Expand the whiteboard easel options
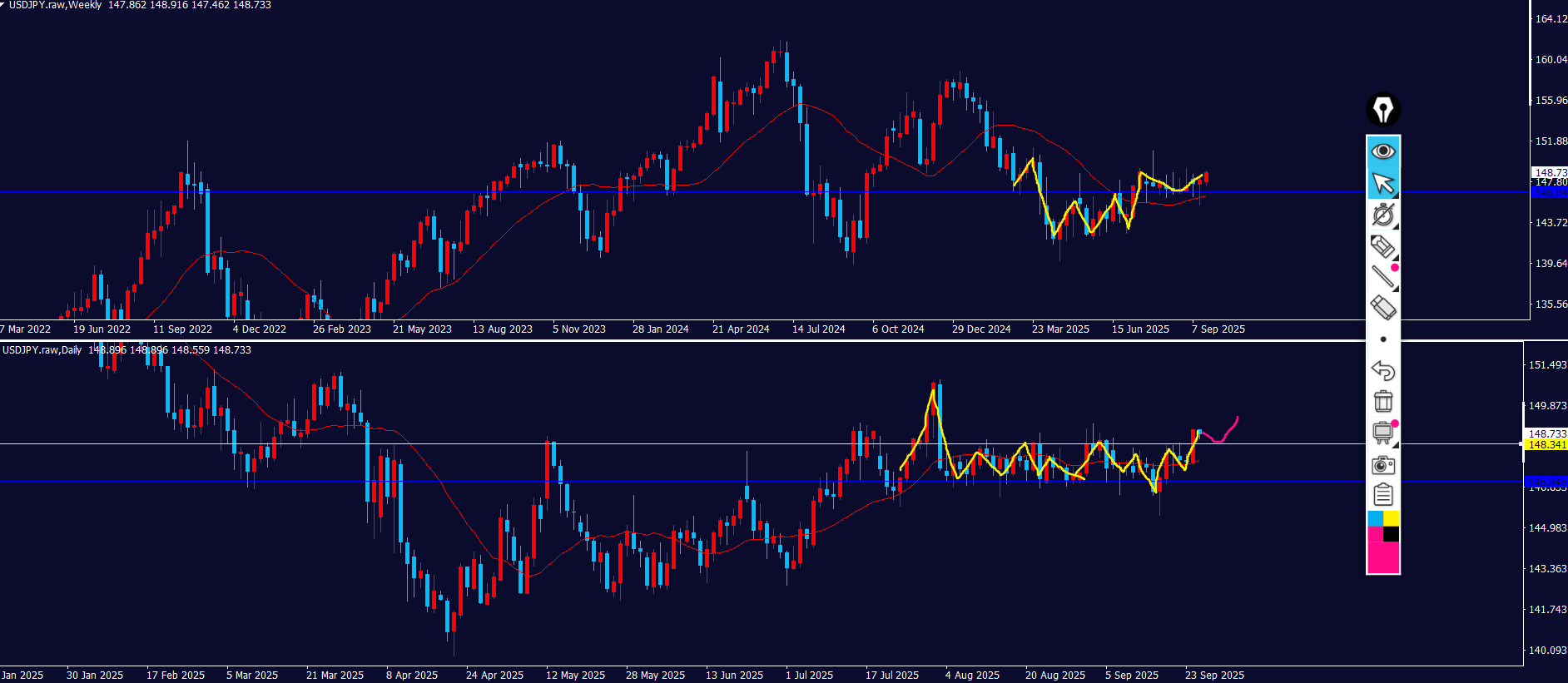The width and height of the screenshot is (1568, 683). pyautogui.click(x=1382, y=433)
